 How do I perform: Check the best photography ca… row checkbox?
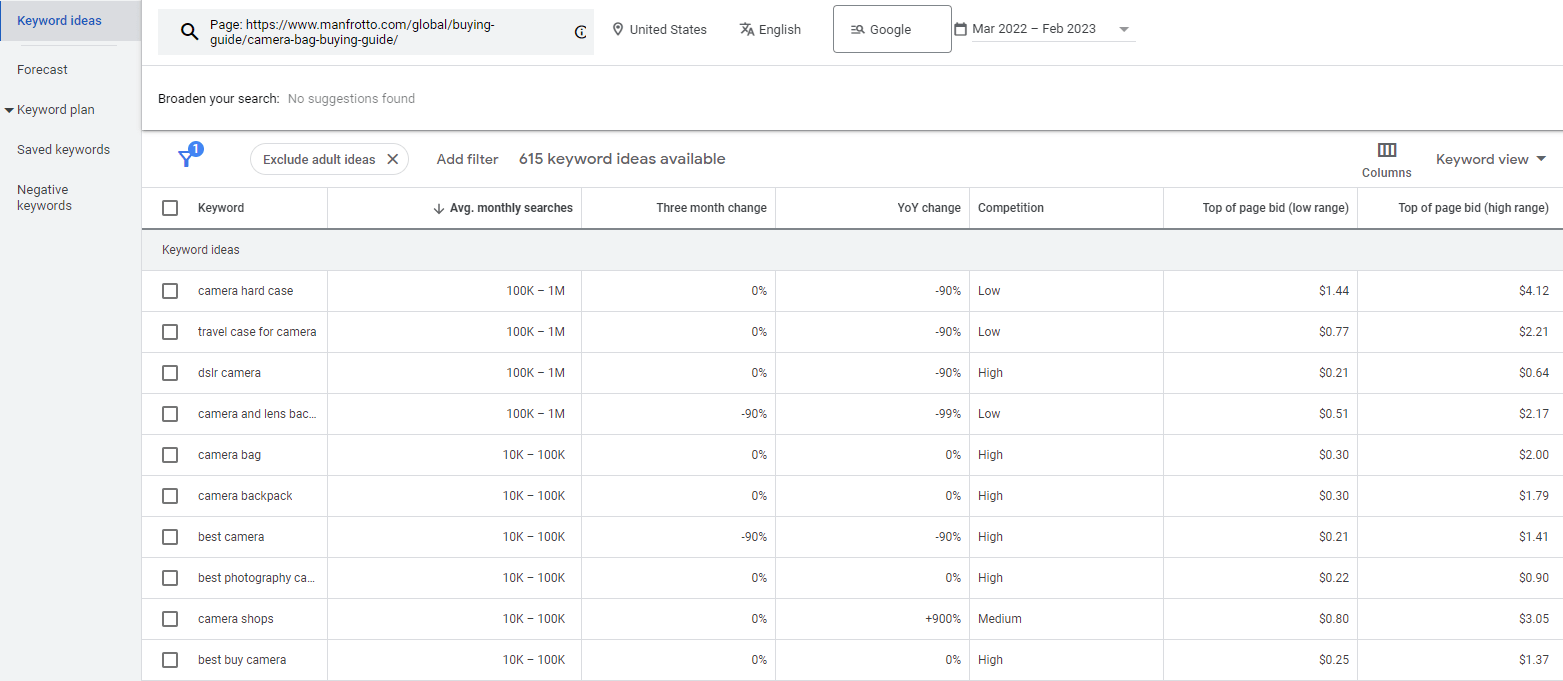(170, 578)
